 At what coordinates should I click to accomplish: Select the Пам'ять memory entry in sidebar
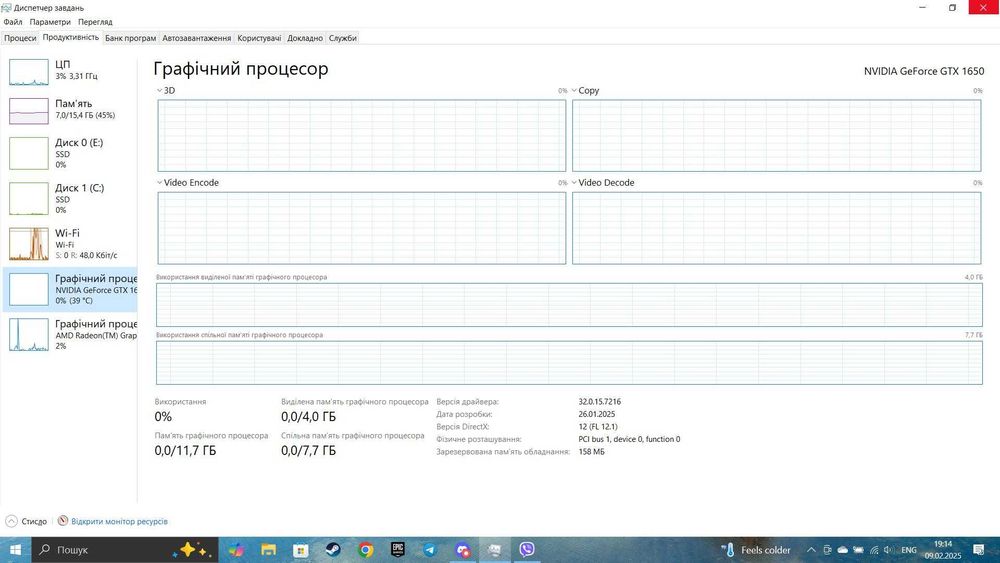[70, 110]
